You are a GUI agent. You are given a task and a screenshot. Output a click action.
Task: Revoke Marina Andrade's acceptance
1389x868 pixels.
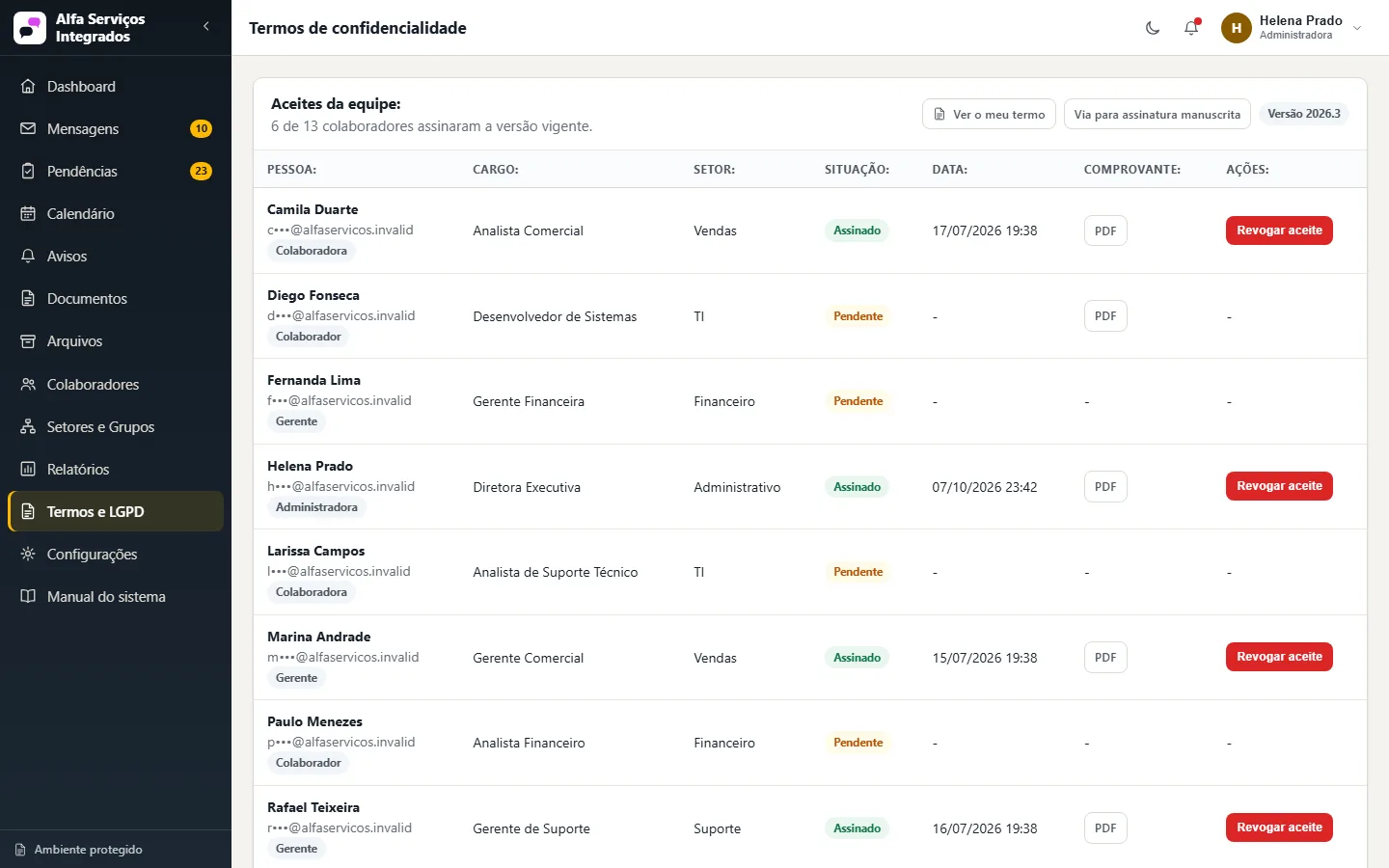(x=1279, y=657)
